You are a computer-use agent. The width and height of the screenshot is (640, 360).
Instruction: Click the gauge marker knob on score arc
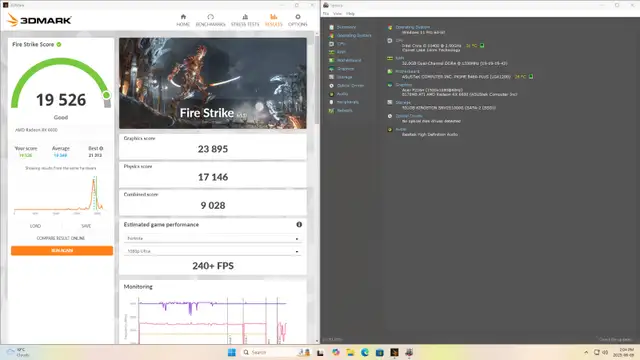coord(107,95)
